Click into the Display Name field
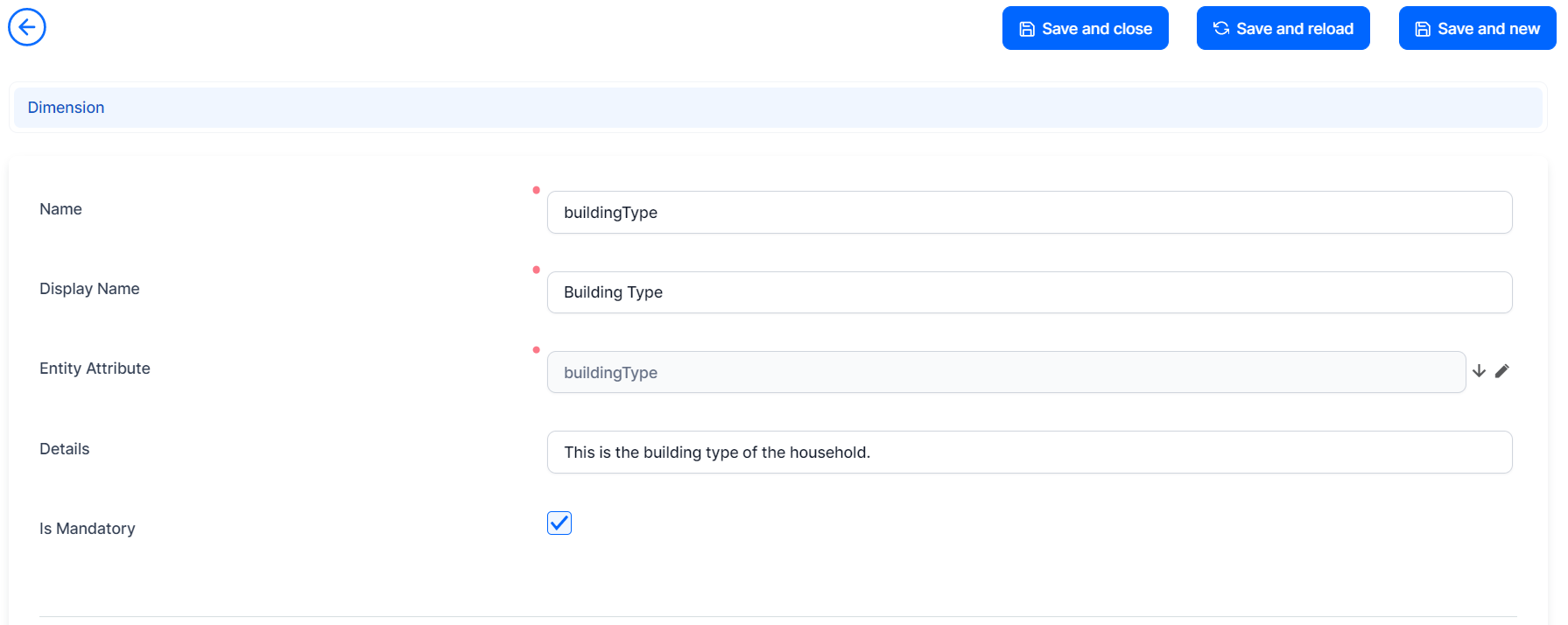1568x625 pixels. pos(1029,292)
